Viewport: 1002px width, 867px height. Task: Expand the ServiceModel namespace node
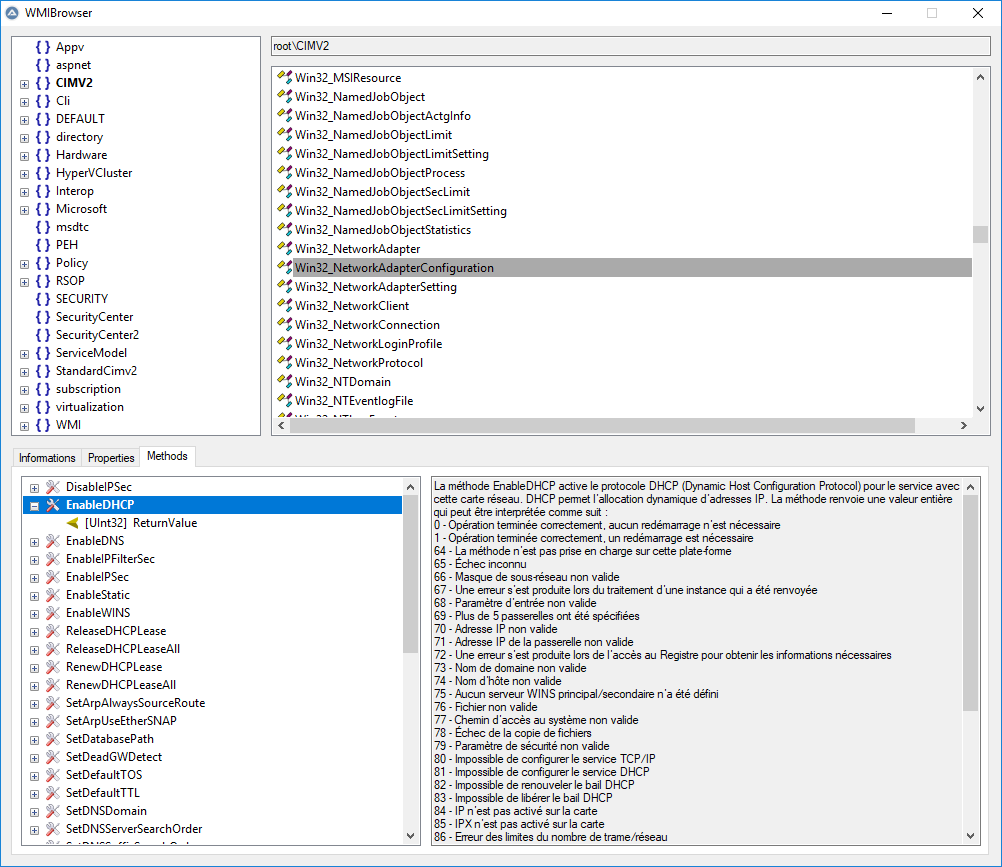pos(24,354)
